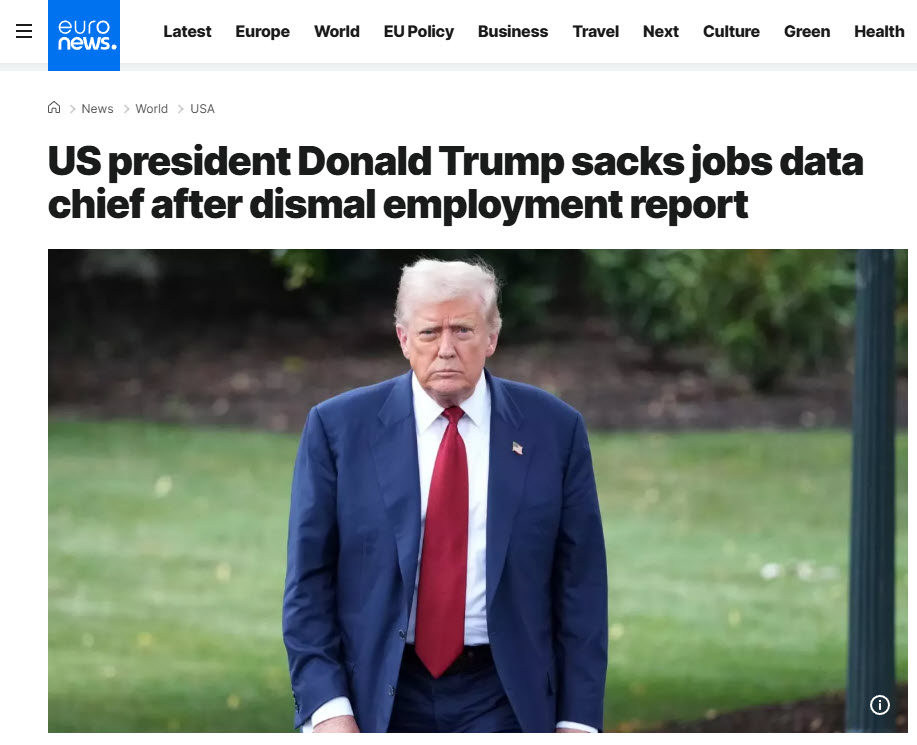Click the red tie in the article photo
Screen dimensions: 917x745
tap(442, 540)
